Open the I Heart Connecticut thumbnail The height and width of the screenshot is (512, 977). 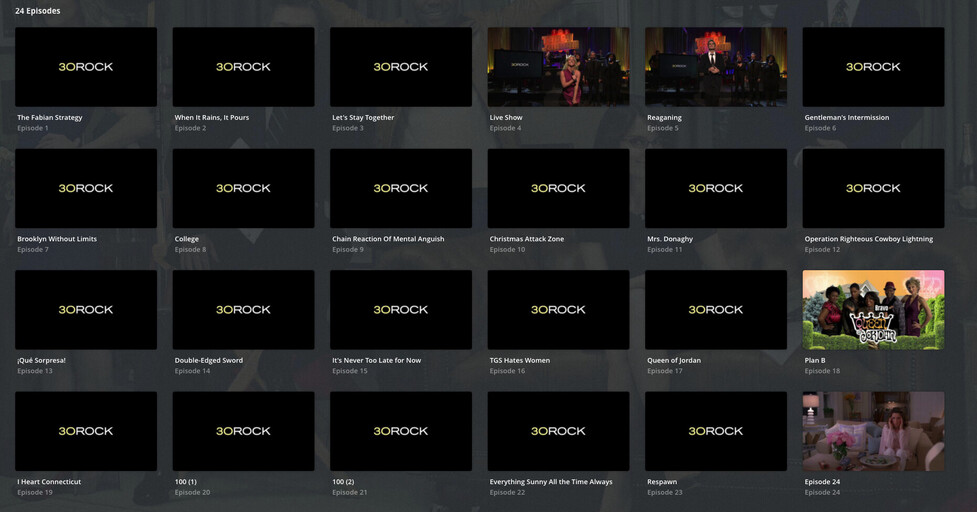click(x=86, y=431)
